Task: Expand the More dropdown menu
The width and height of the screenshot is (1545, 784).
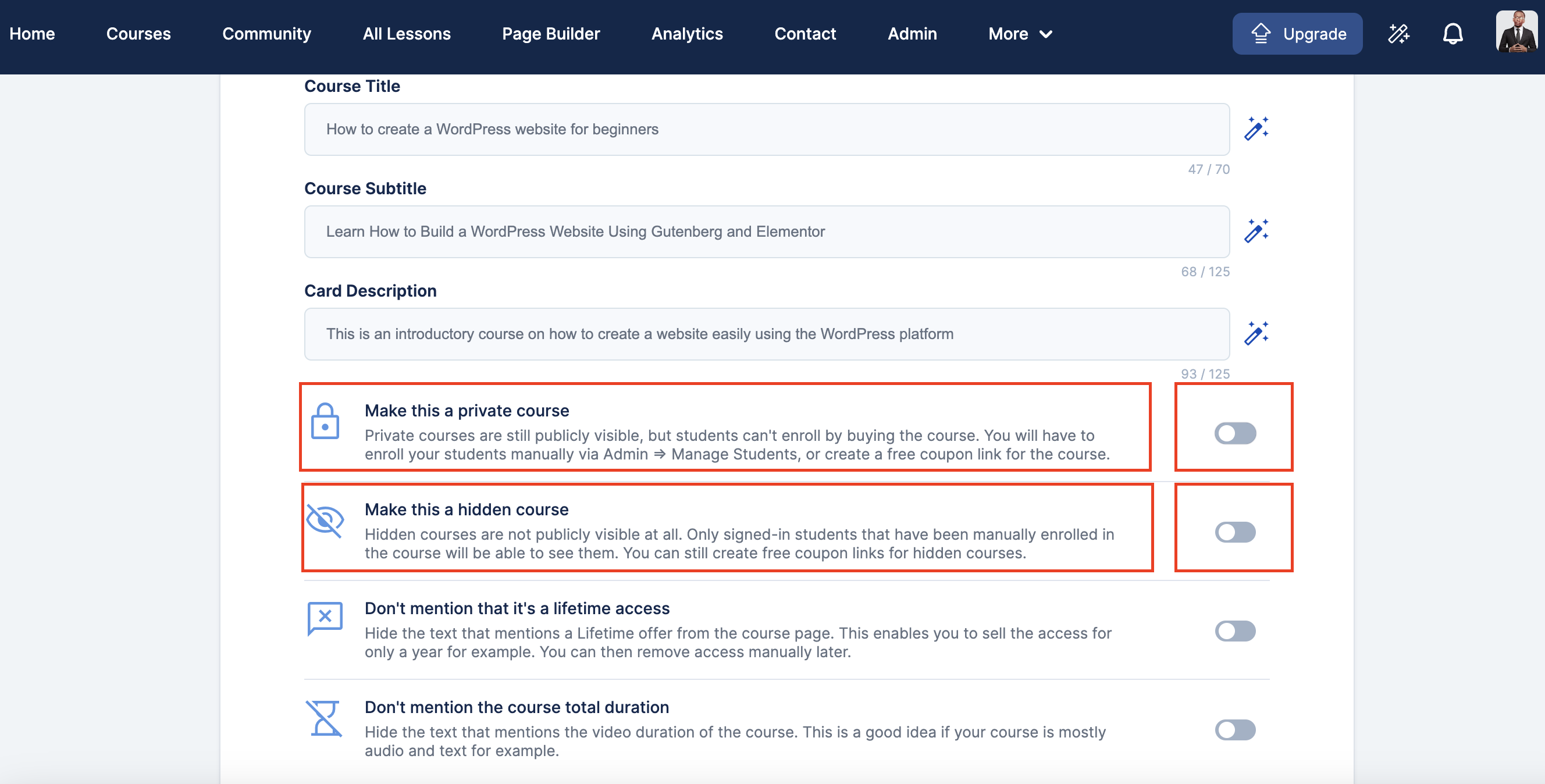Action: 1020,34
